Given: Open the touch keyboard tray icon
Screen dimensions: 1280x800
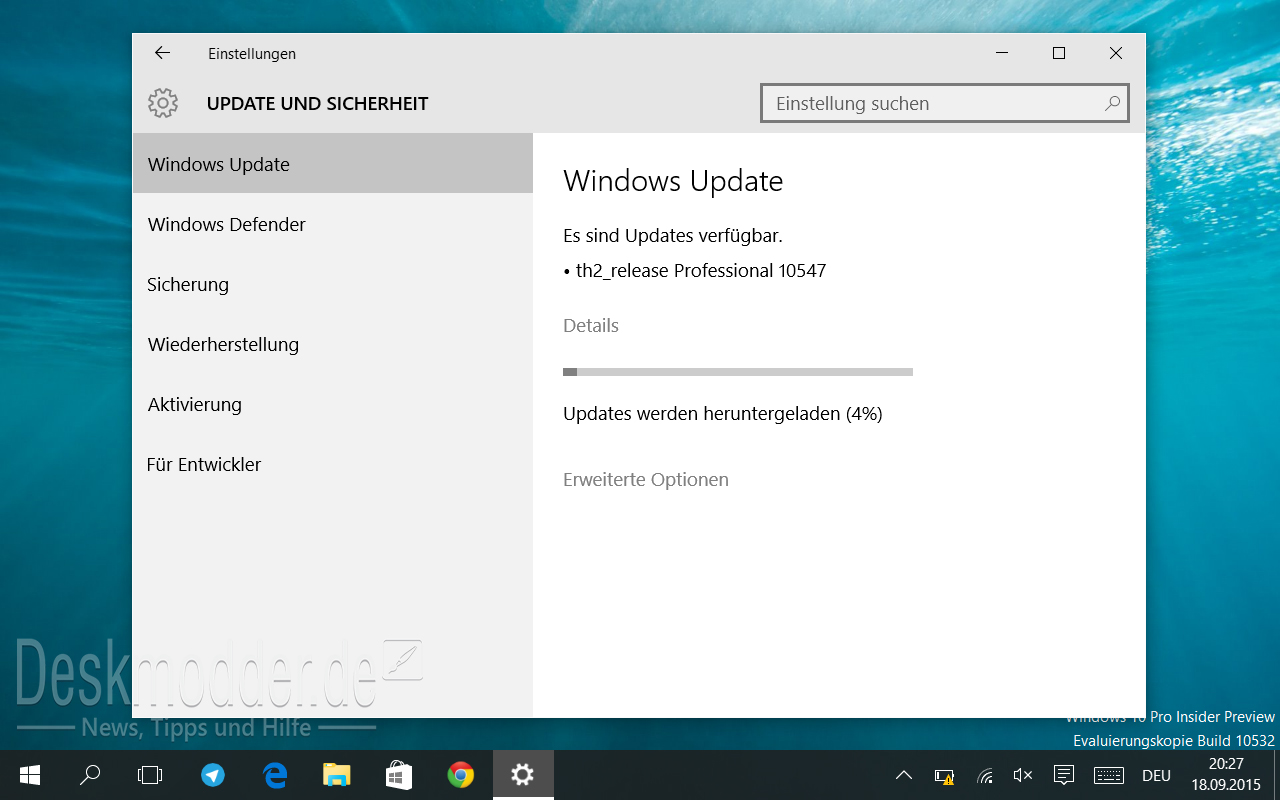Looking at the screenshot, I should (1109, 775).
